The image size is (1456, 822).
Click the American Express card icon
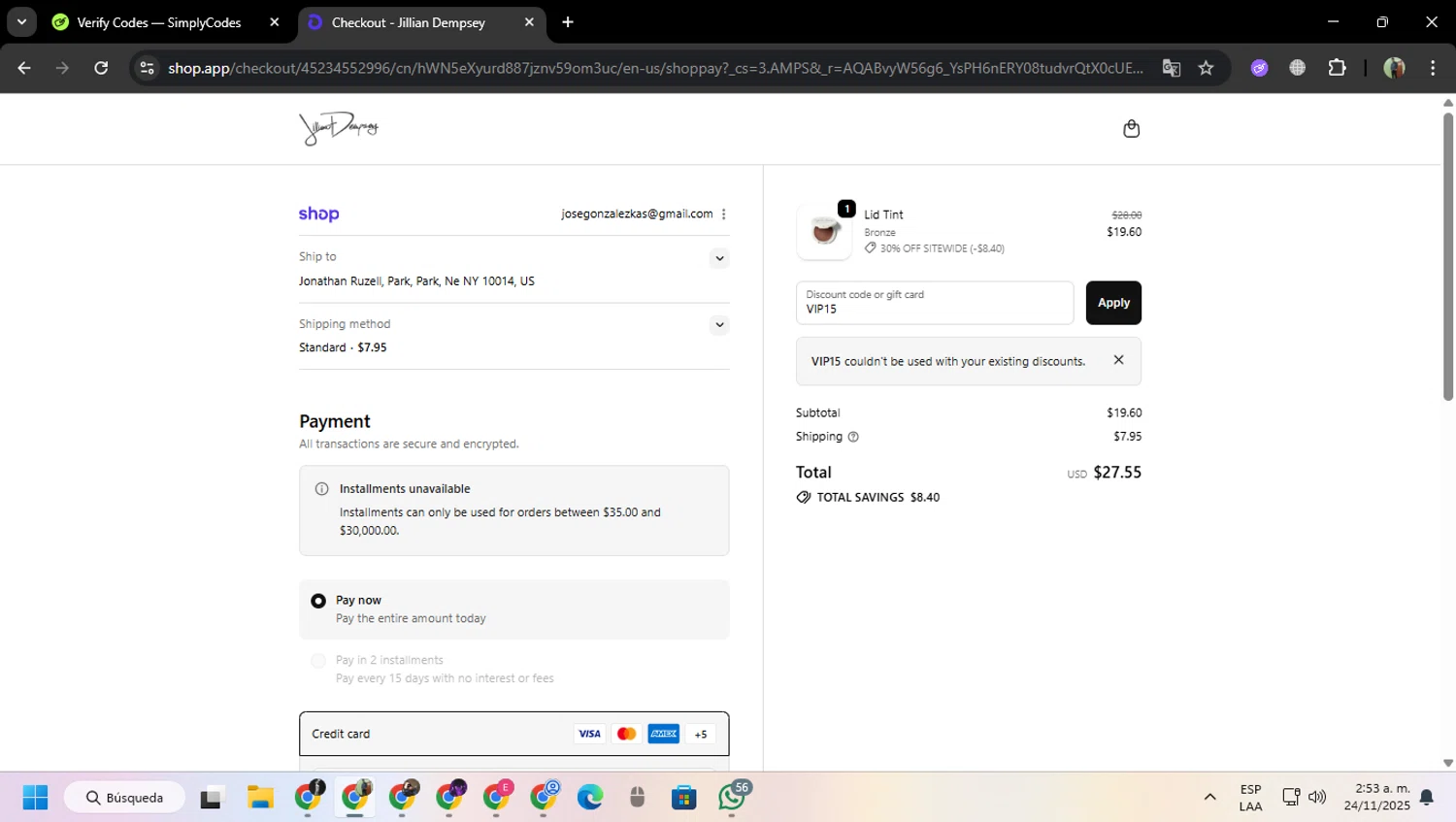tap(664, 734)
